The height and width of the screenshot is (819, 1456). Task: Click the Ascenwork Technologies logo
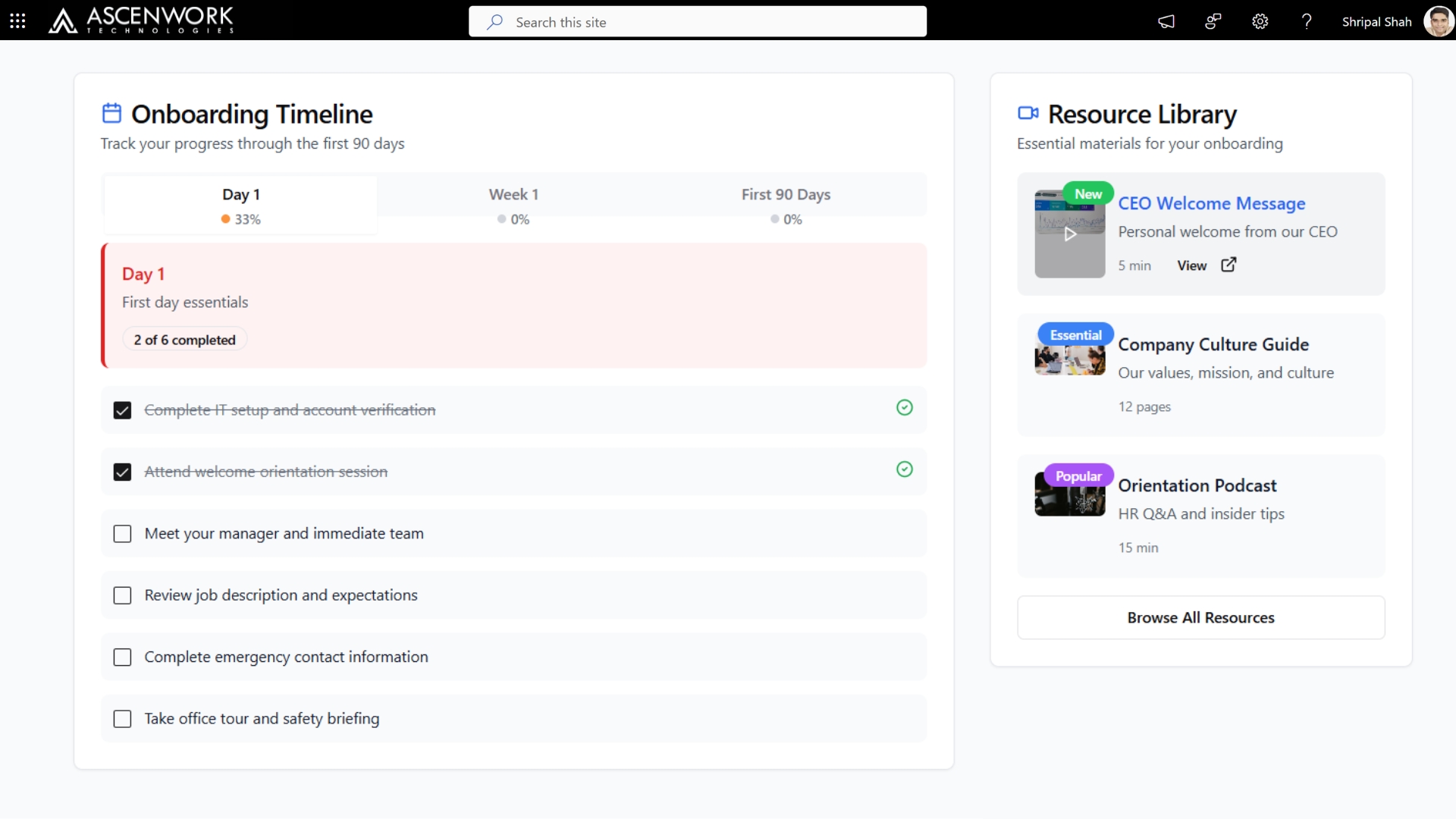[141, 20]
